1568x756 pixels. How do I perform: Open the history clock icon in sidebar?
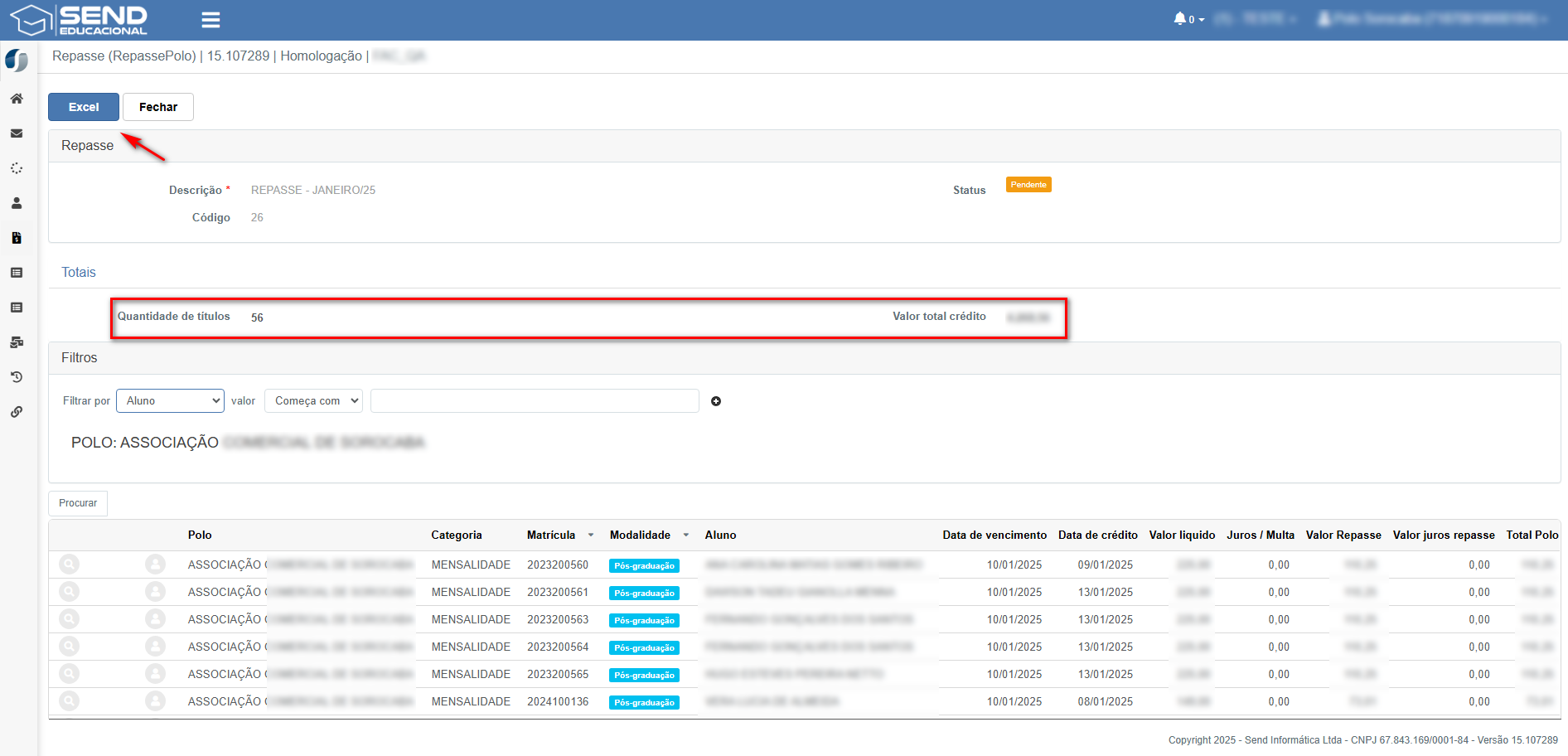(17, 377)
